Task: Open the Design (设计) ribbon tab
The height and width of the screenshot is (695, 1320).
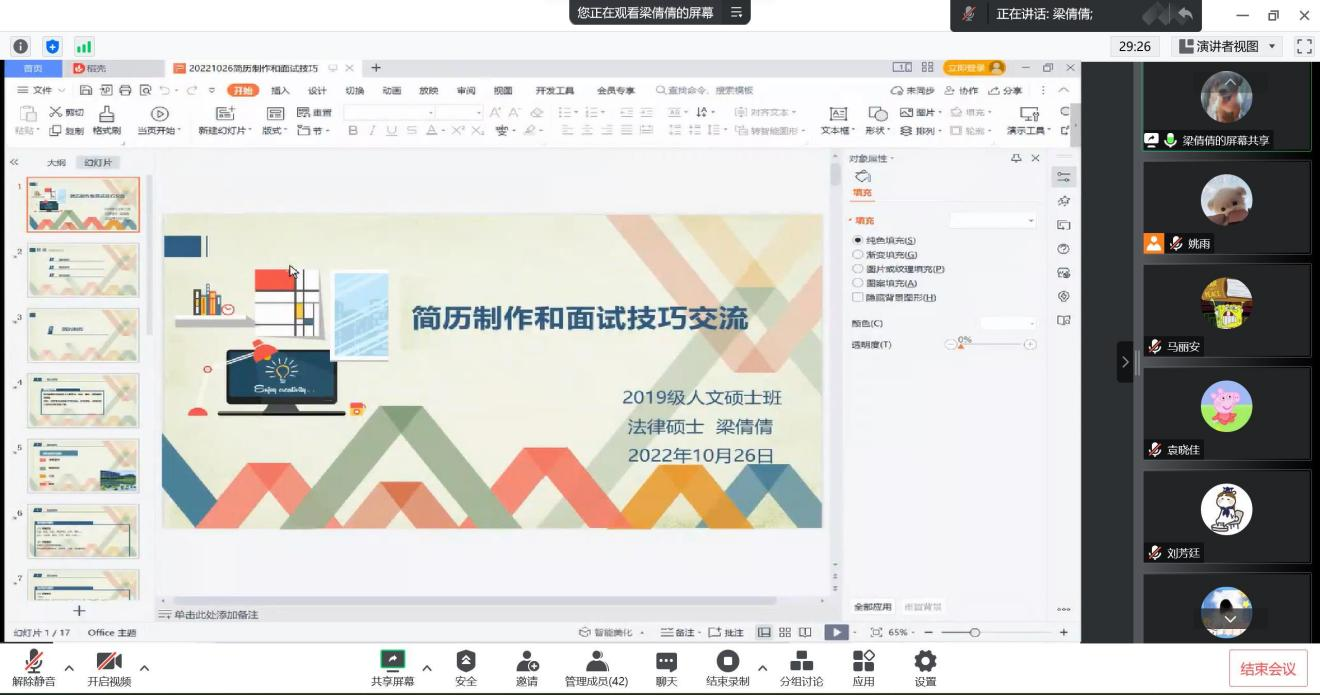Action: click(x=317, y=90)
